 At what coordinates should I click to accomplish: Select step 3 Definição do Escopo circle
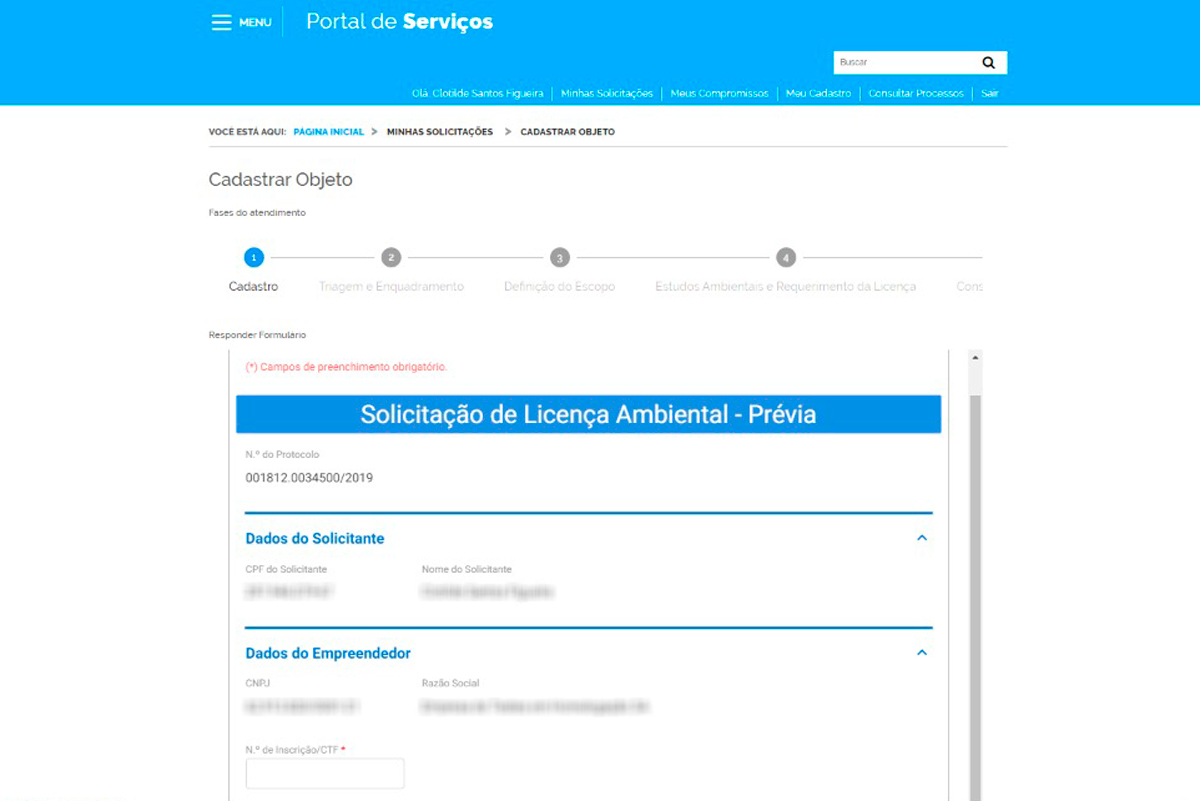click(560, 258)
